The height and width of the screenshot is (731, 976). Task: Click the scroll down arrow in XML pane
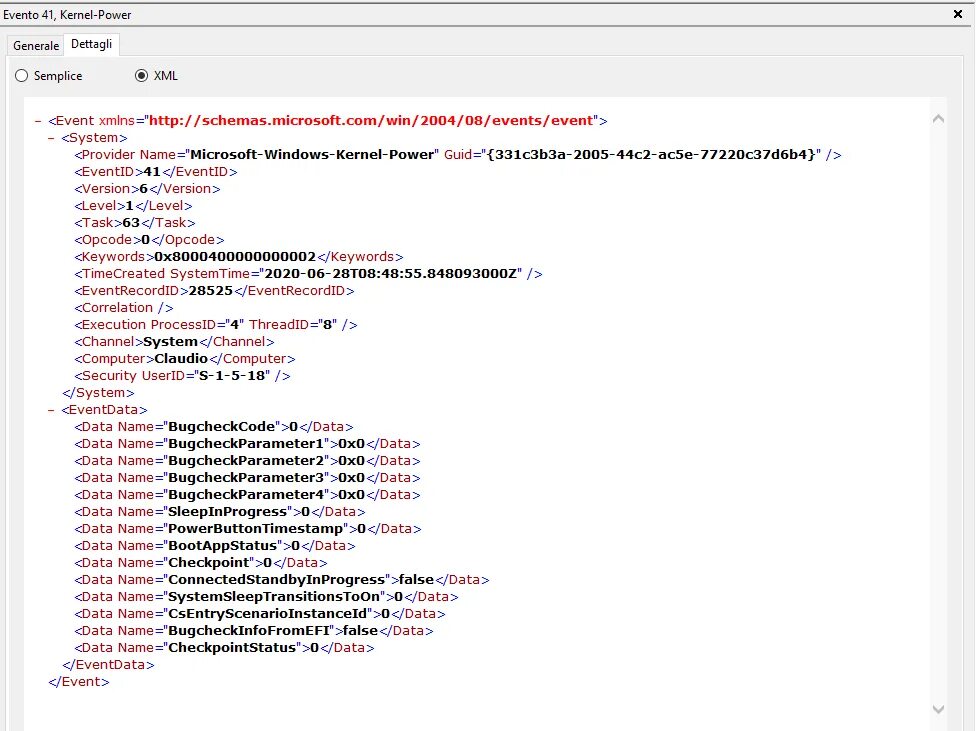tap(939, 709)
